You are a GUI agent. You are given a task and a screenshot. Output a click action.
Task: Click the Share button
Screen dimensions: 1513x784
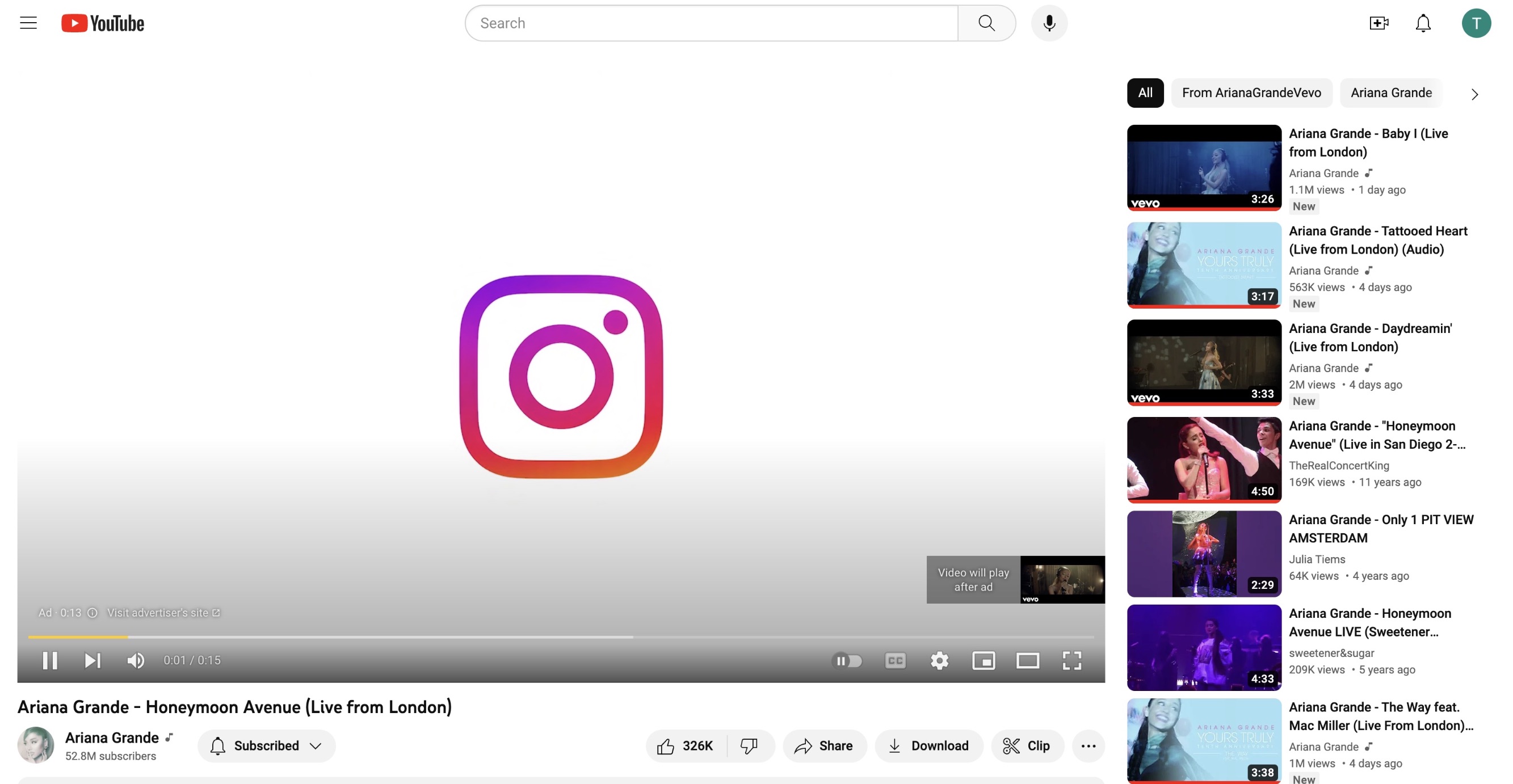pyautogui.click(x=824, y=746)
